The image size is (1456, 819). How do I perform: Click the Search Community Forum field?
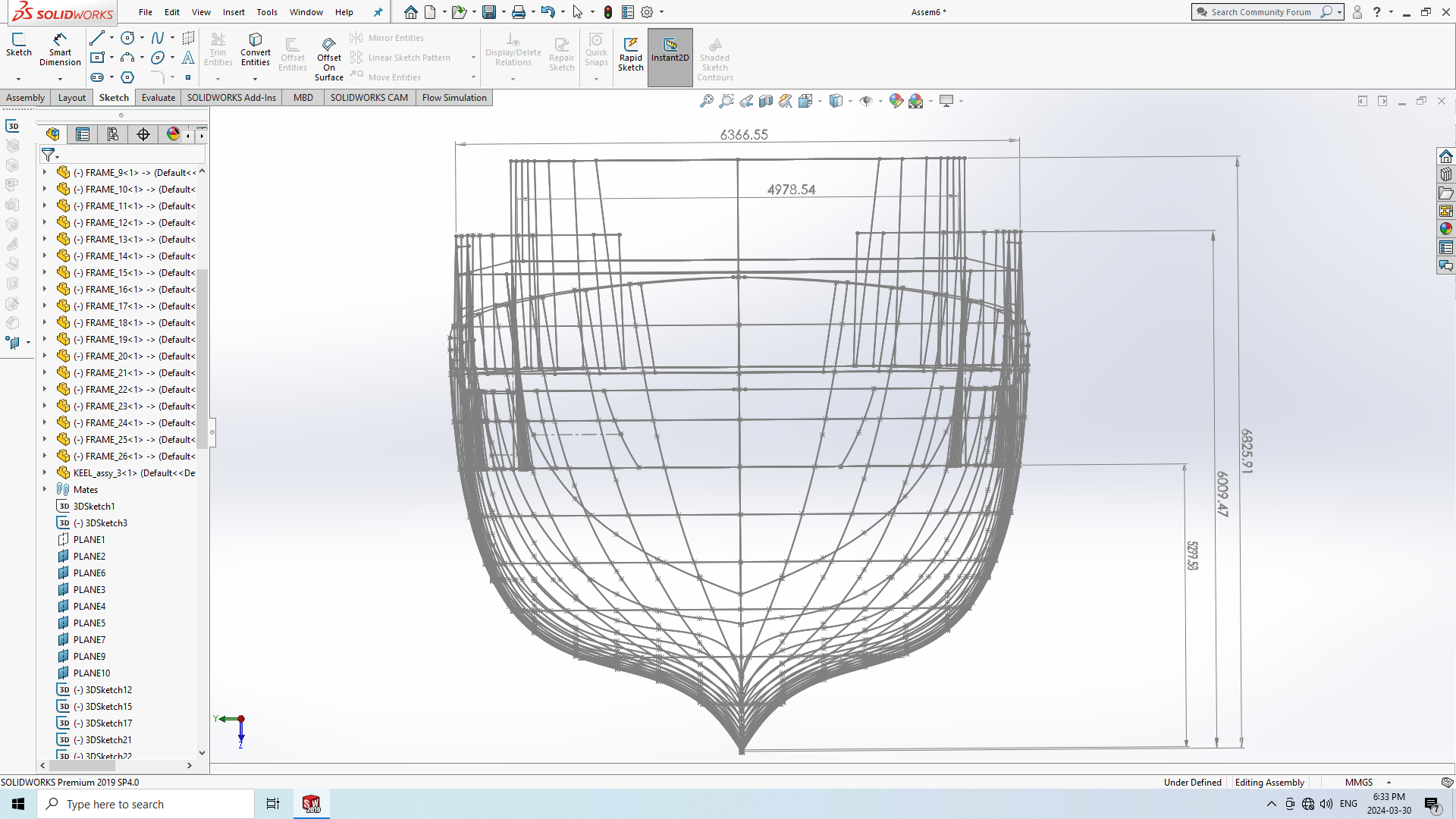click(1260, 12)
